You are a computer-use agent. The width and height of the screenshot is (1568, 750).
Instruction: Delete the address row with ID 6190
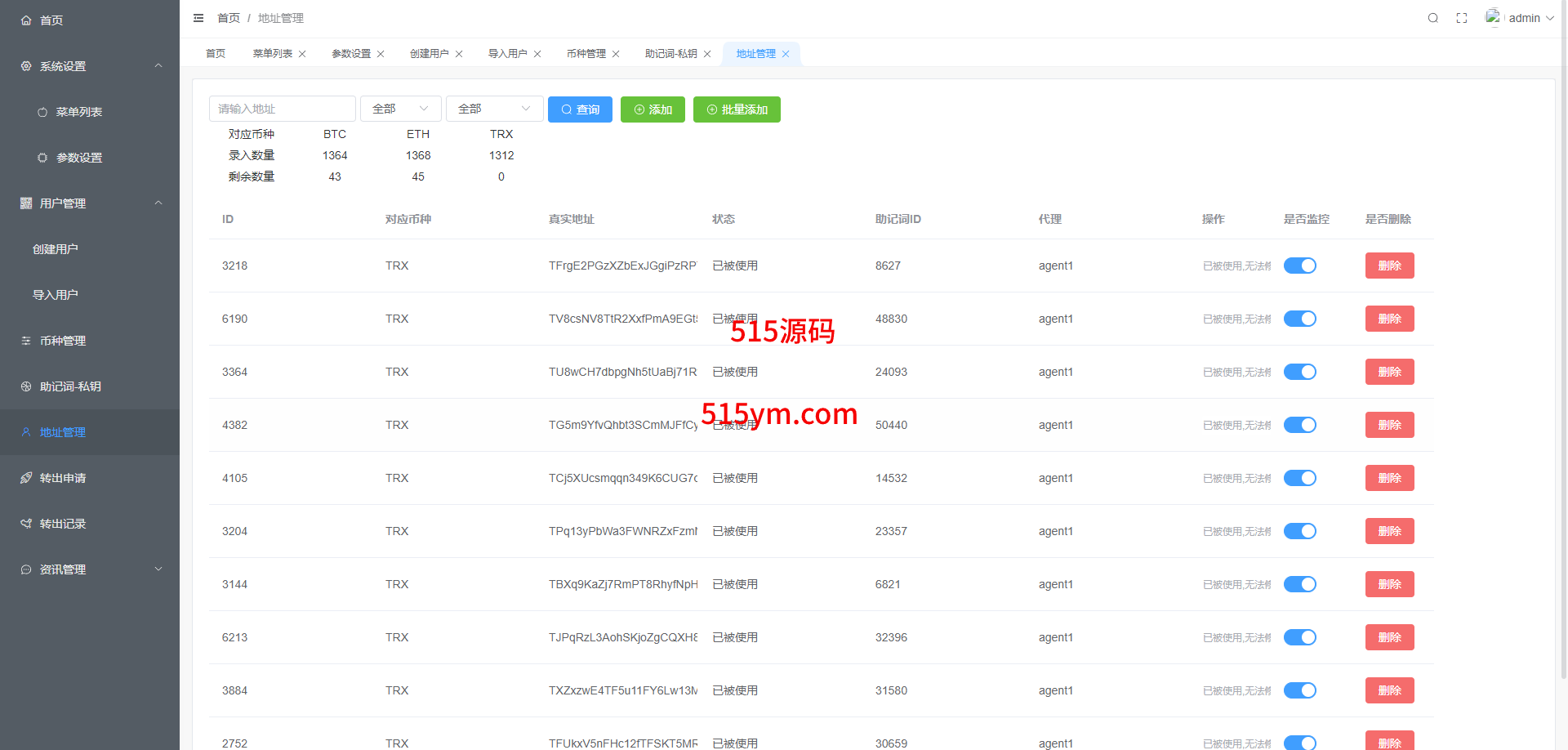point(1389,319)
